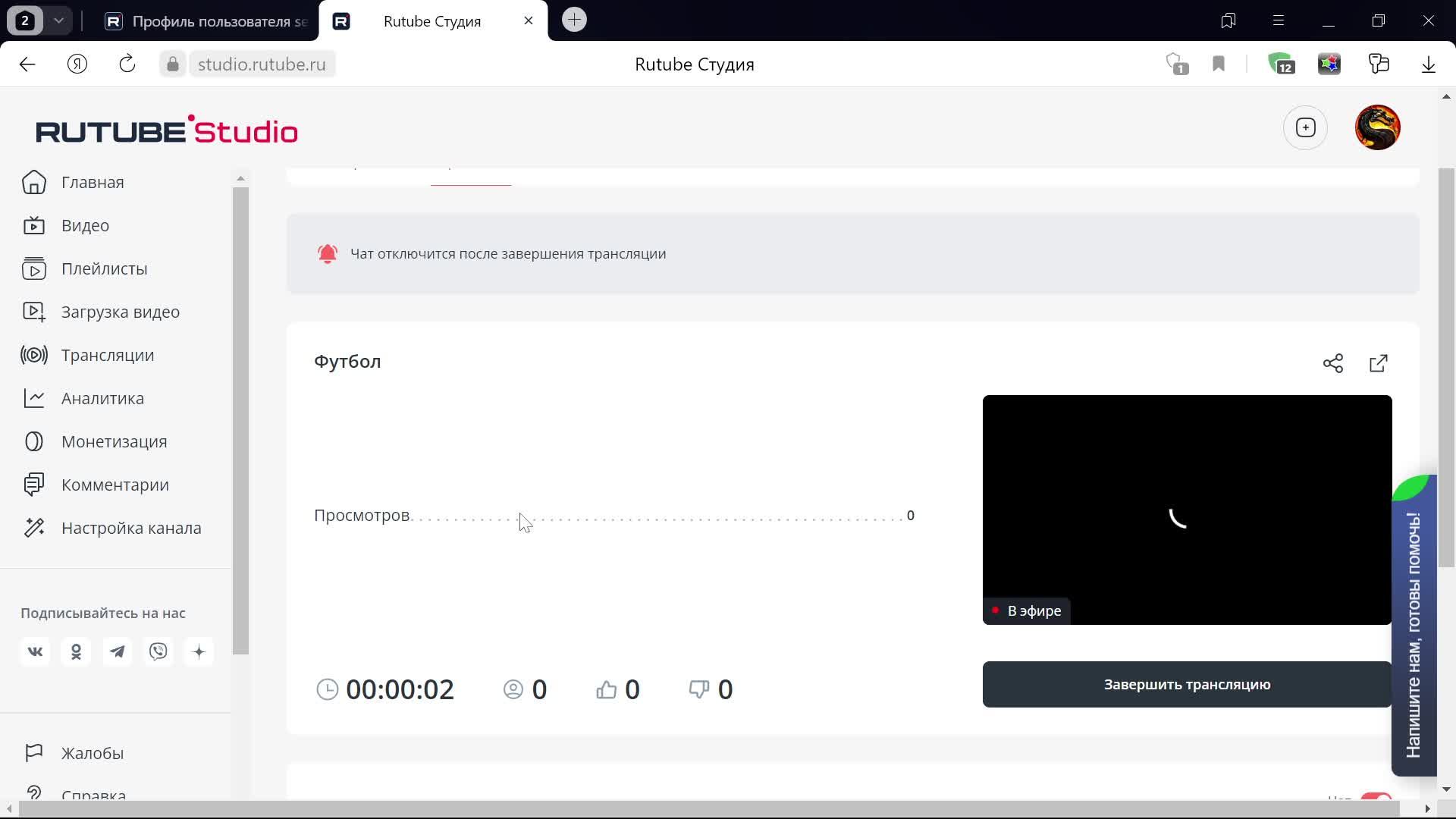Open the Telegram social link icon
1456x819 pixels.
[x=117, y=652]
